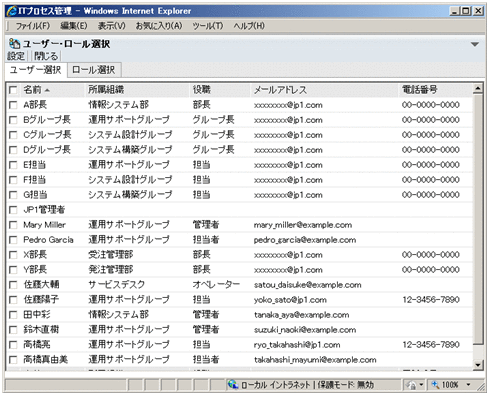Click the scrollbar up arrow of the user list

478,88
